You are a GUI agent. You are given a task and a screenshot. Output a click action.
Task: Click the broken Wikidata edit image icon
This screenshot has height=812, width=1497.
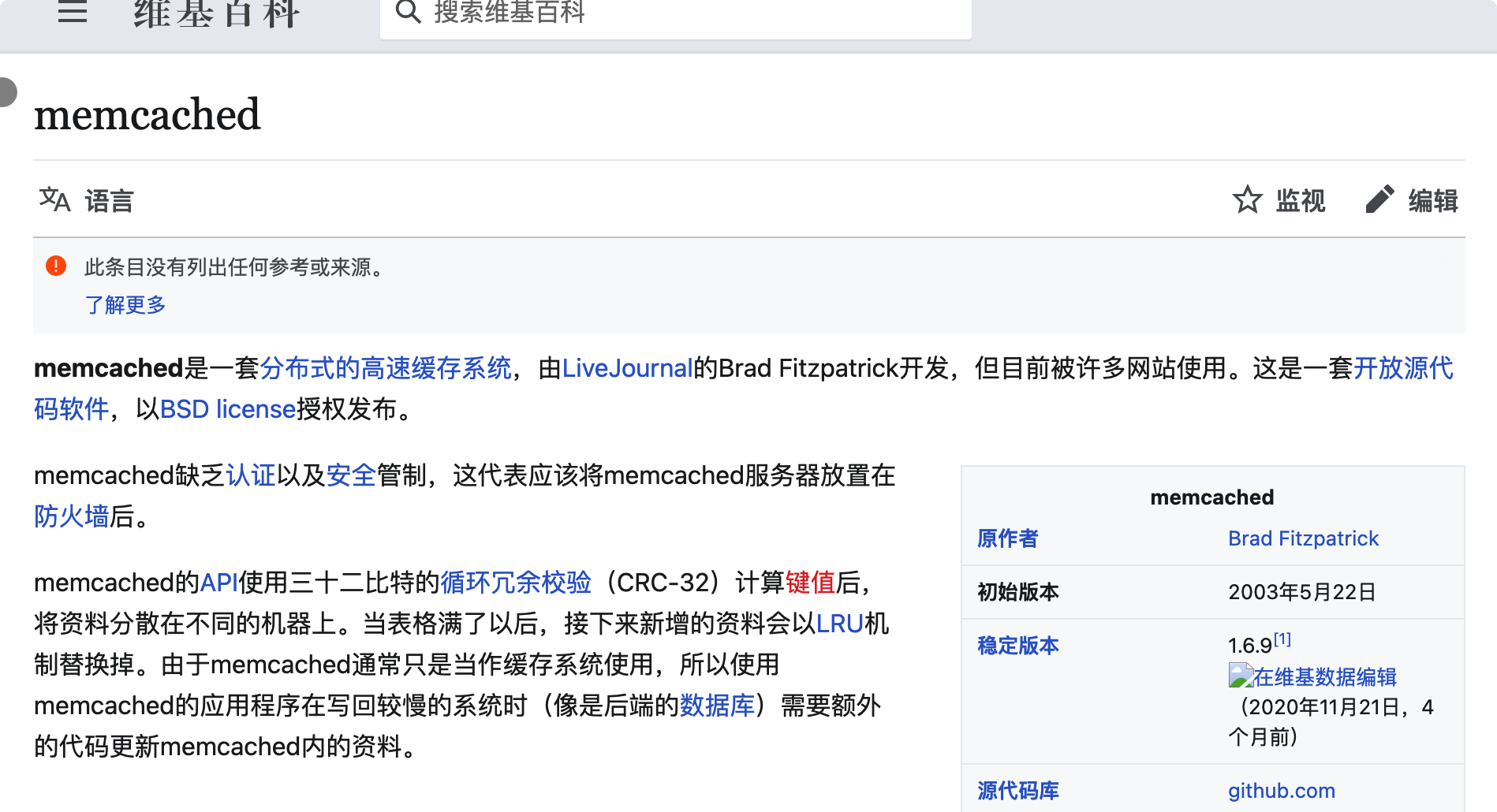(1241, 676)
